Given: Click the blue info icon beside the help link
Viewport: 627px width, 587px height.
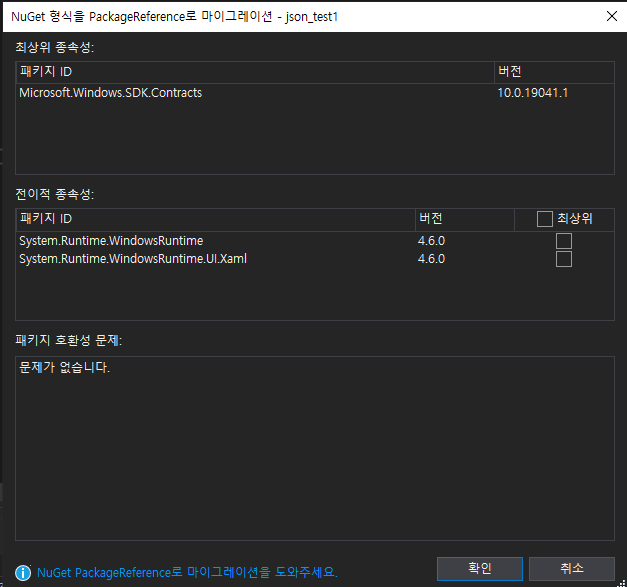Looking at the screenshot, I should [x=23, y=573].
